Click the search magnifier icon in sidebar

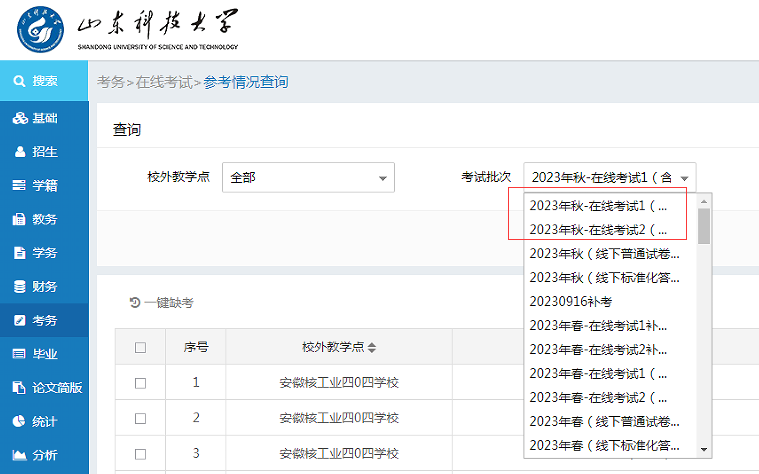(x=19, y=81)
